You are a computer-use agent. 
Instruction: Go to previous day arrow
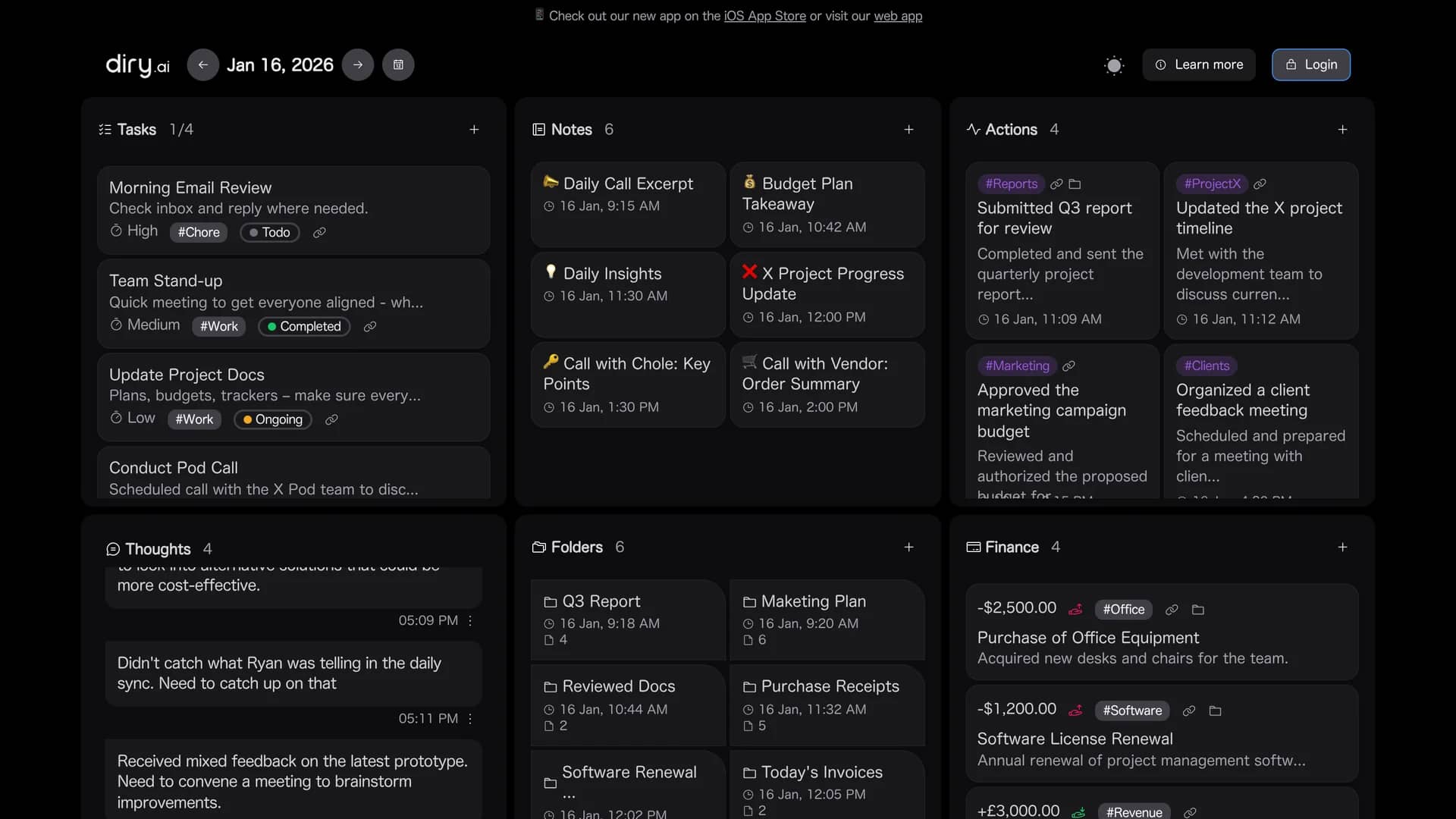coord(202,65)
